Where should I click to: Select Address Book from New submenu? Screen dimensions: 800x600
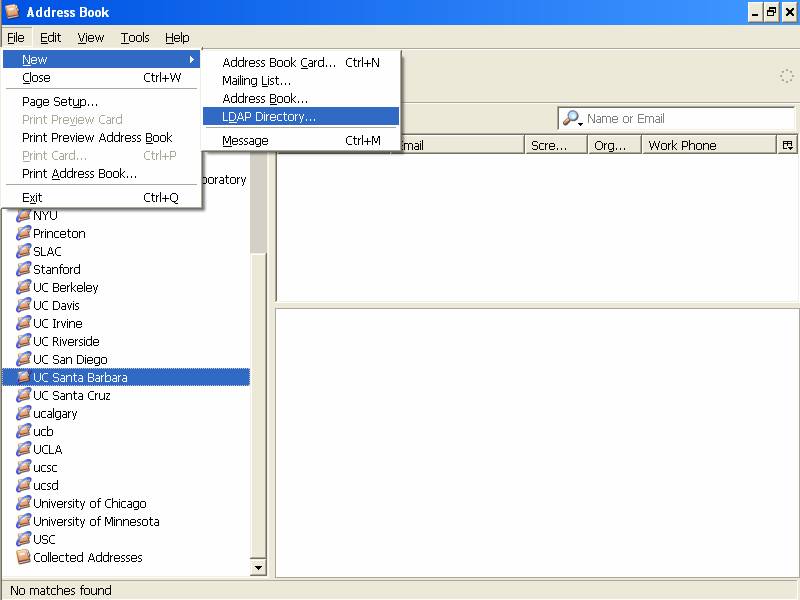(x=301, y=98)
